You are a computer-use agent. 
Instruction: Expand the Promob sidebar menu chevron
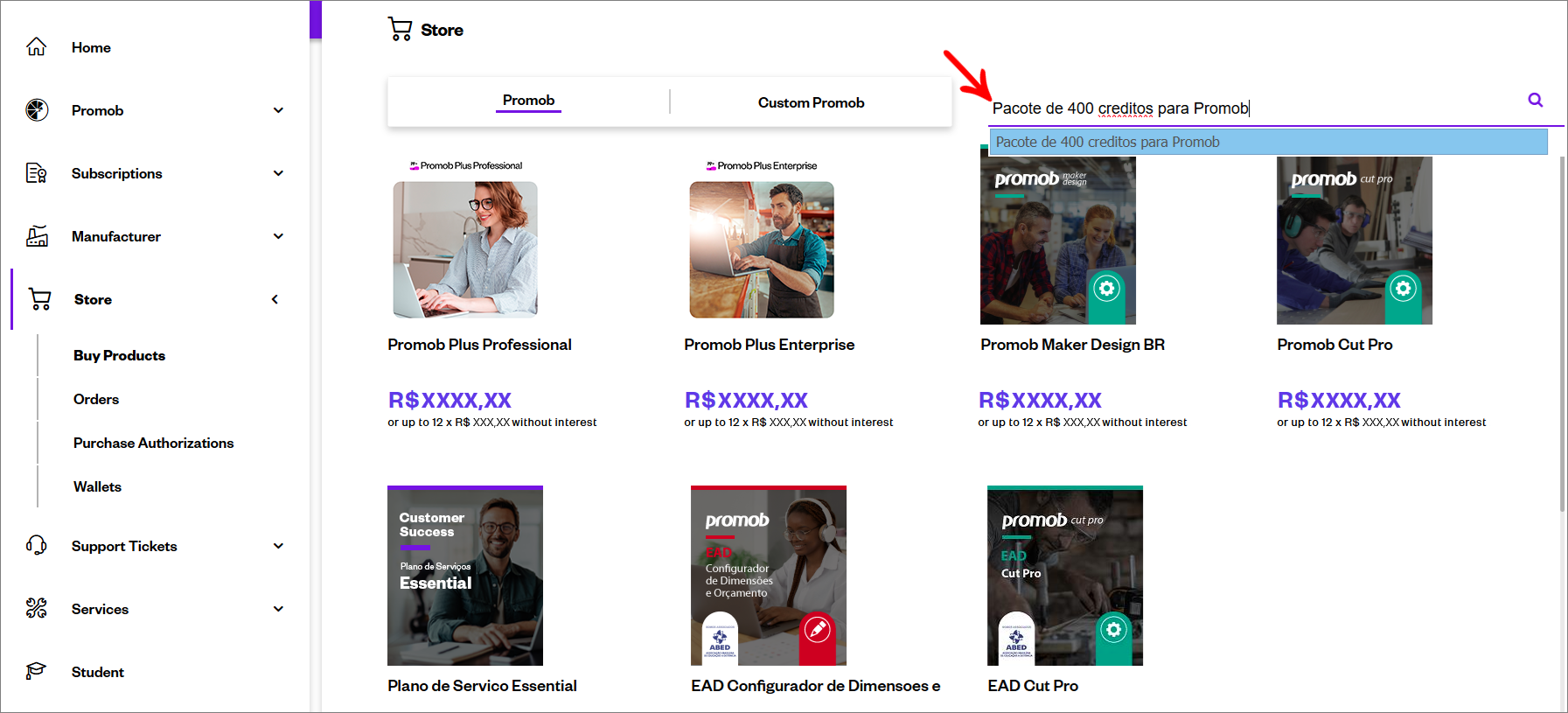tap(278, 110)
